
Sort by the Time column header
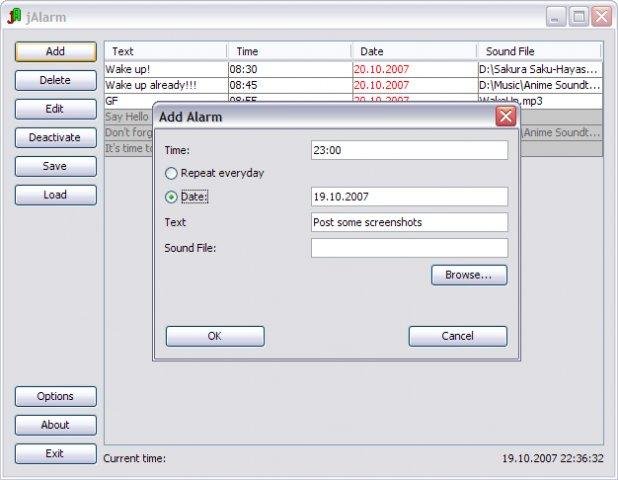288,51
